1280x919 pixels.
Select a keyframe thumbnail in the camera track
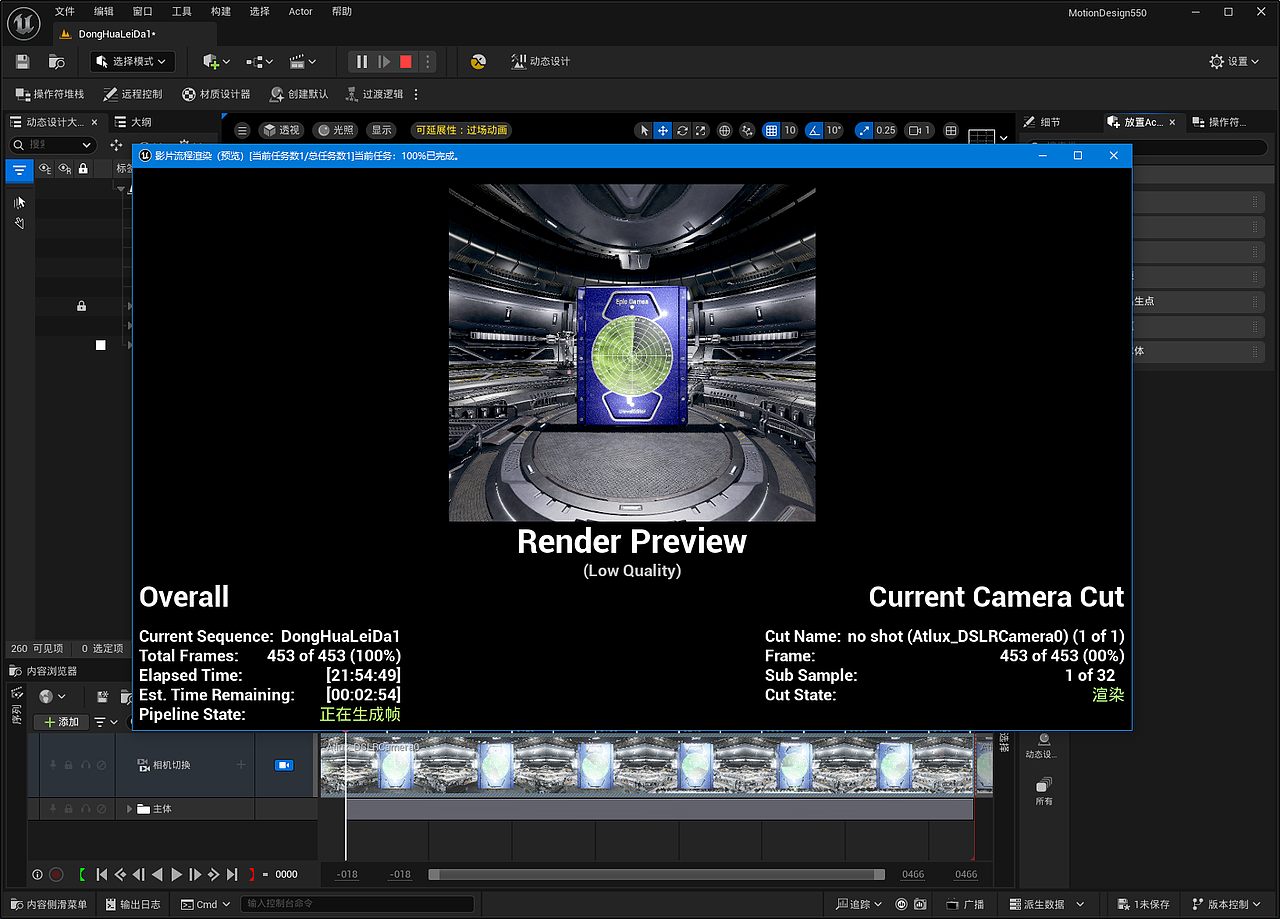click(394, 763)
